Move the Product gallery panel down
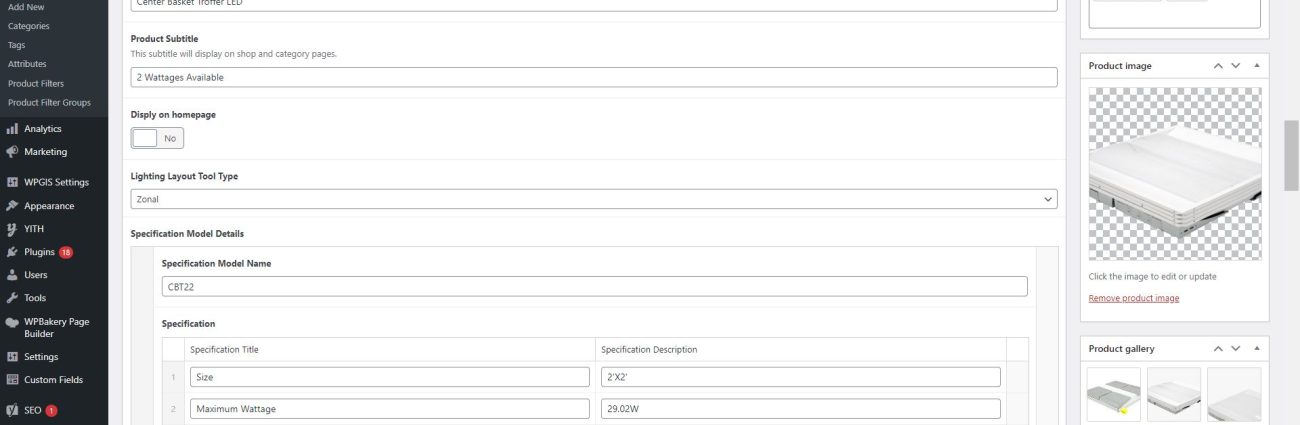This screenshot has height=425, width=1300. click(x=1236, y=349)
